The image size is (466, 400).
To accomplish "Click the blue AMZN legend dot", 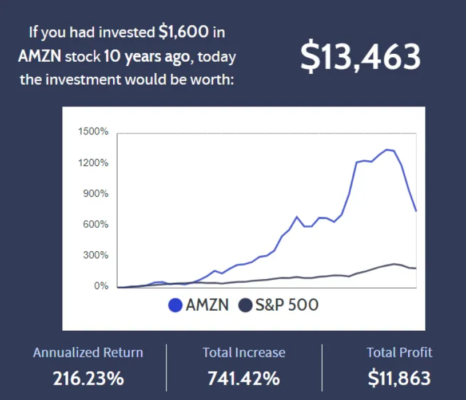I will [175, 305].
